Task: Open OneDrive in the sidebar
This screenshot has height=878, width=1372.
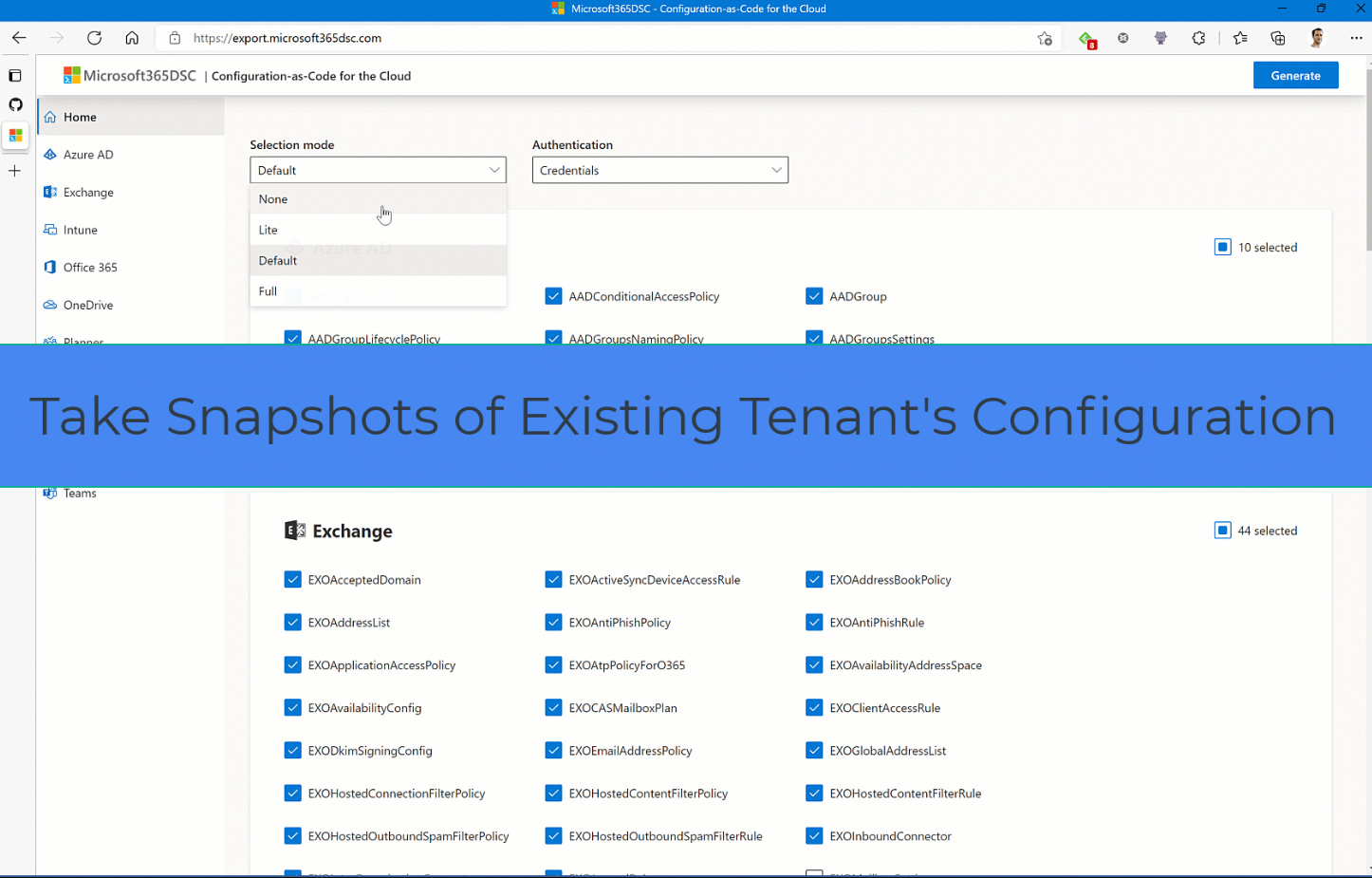Action: pyautogui.click(x=131, y=305)
